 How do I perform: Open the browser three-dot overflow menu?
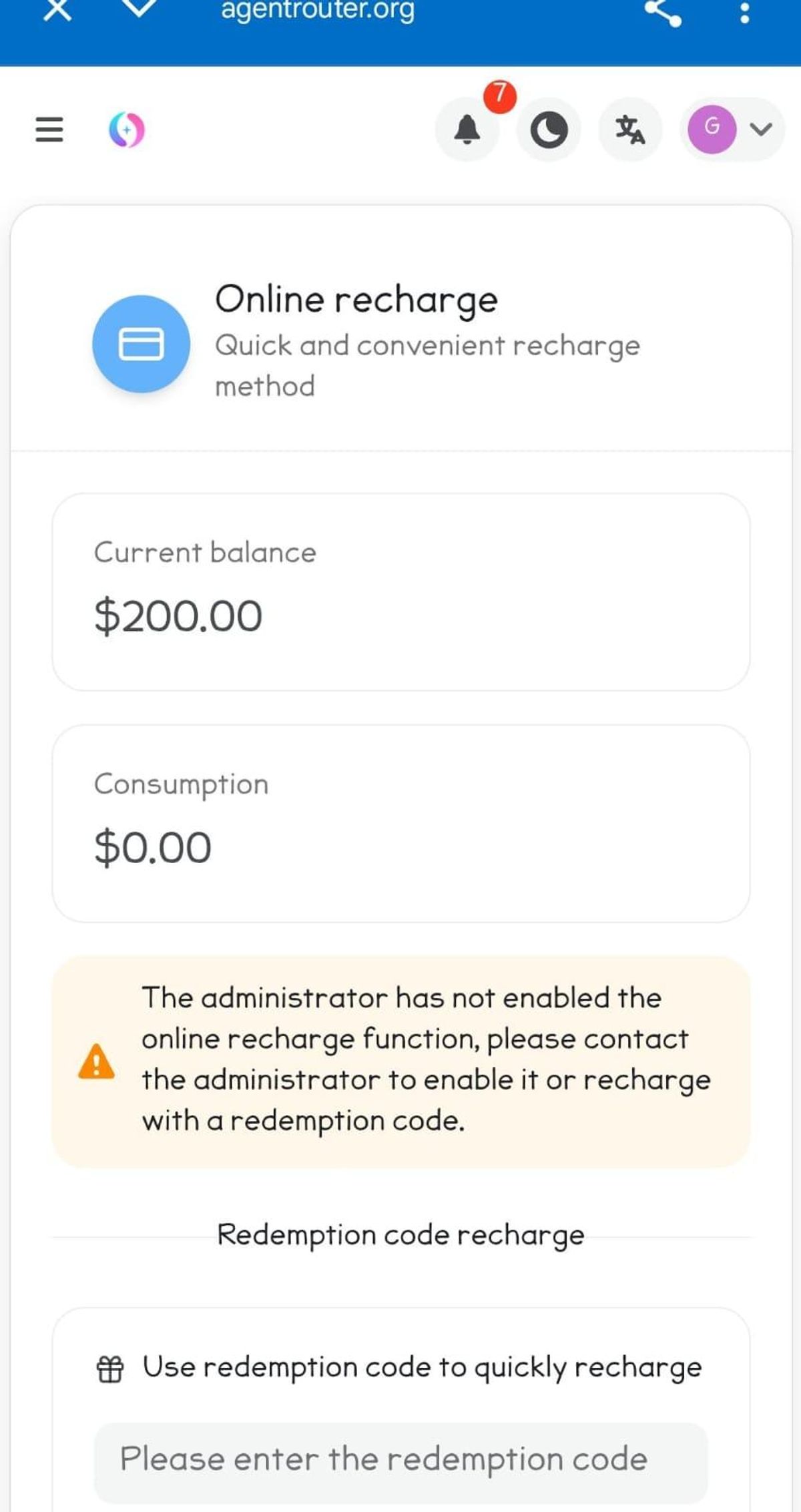point(745,11)
